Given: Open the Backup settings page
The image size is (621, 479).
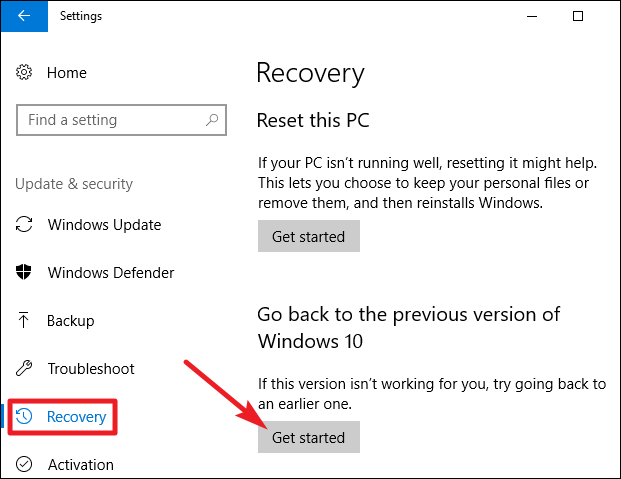Looking at the screenshot, I should point(70,321).
